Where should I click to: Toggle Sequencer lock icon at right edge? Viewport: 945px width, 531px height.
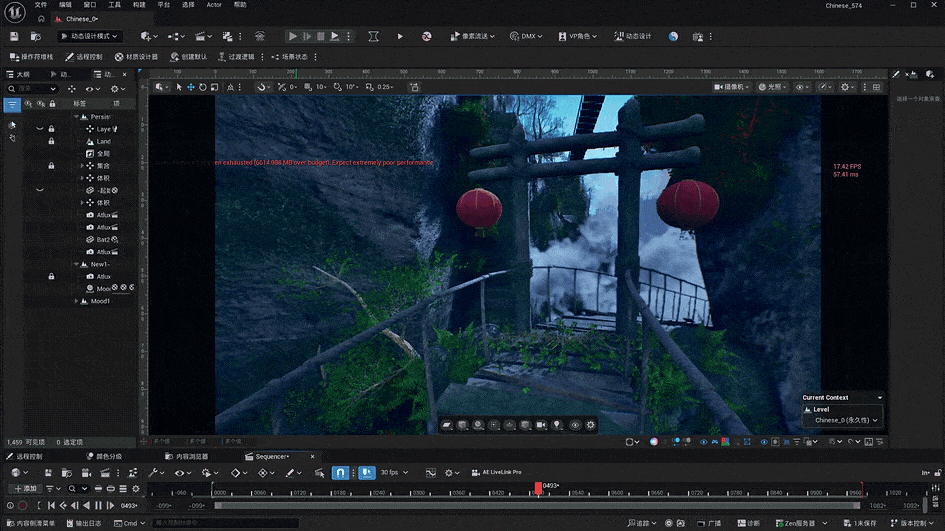(938, 473)
